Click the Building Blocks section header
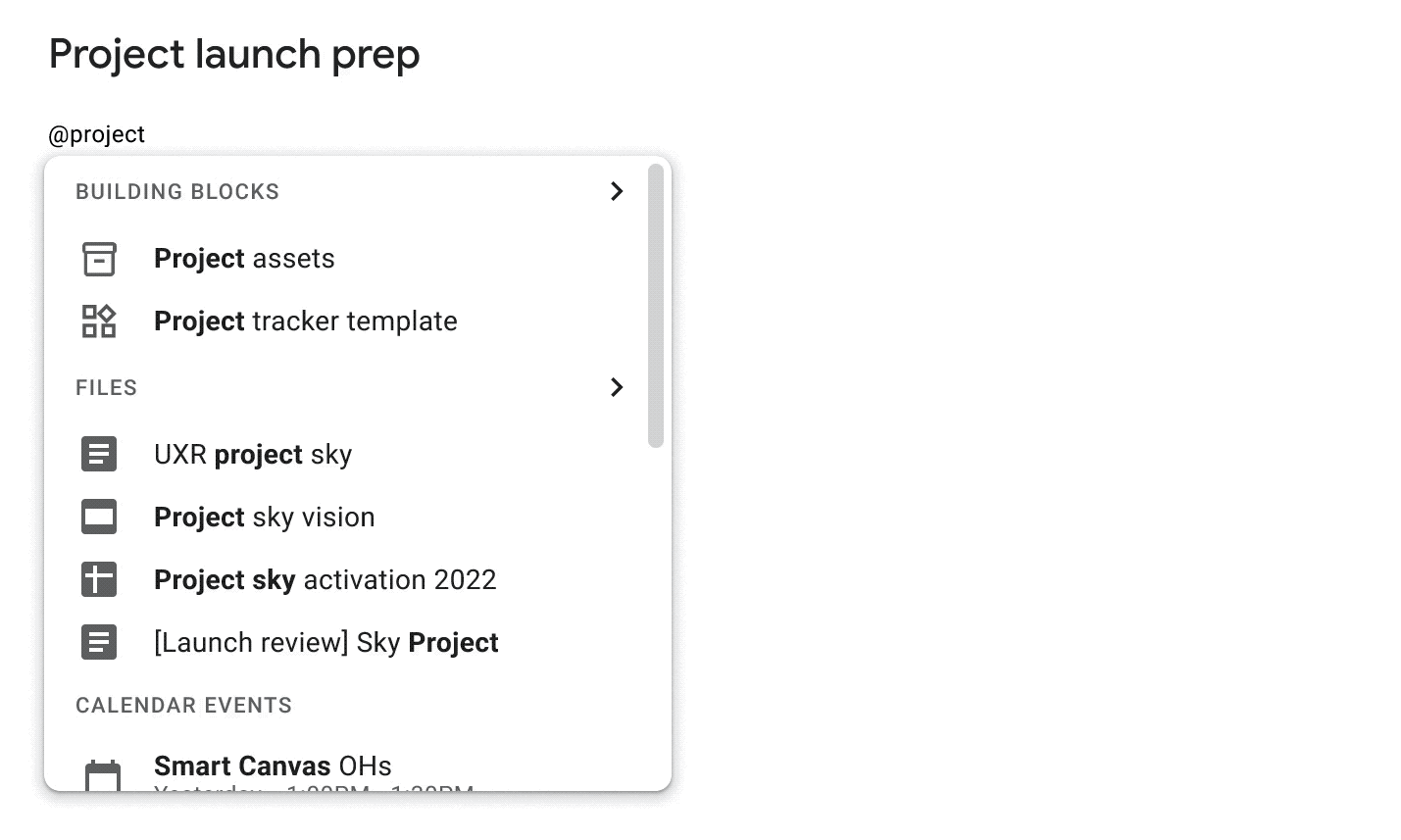This screenshot has width=1401, height=840. (177, 191)
